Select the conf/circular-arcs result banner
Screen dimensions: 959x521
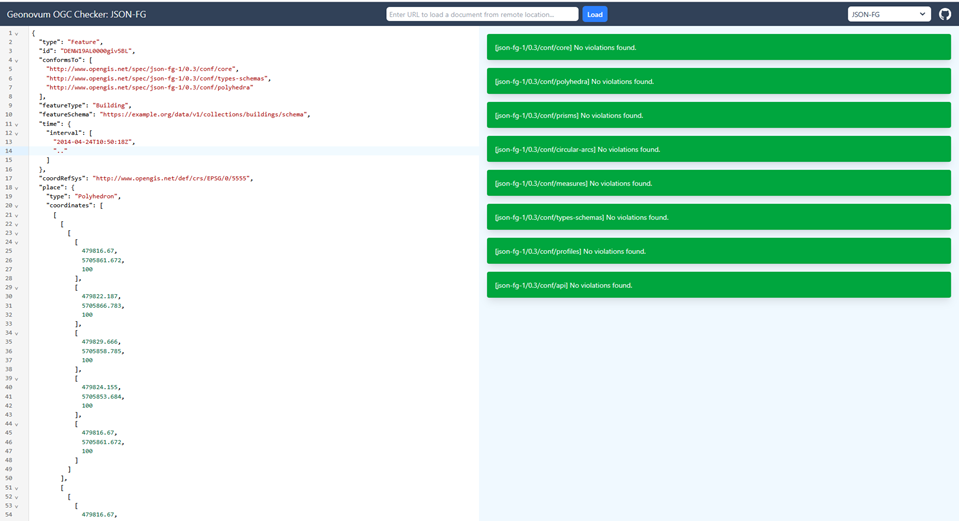718,149
